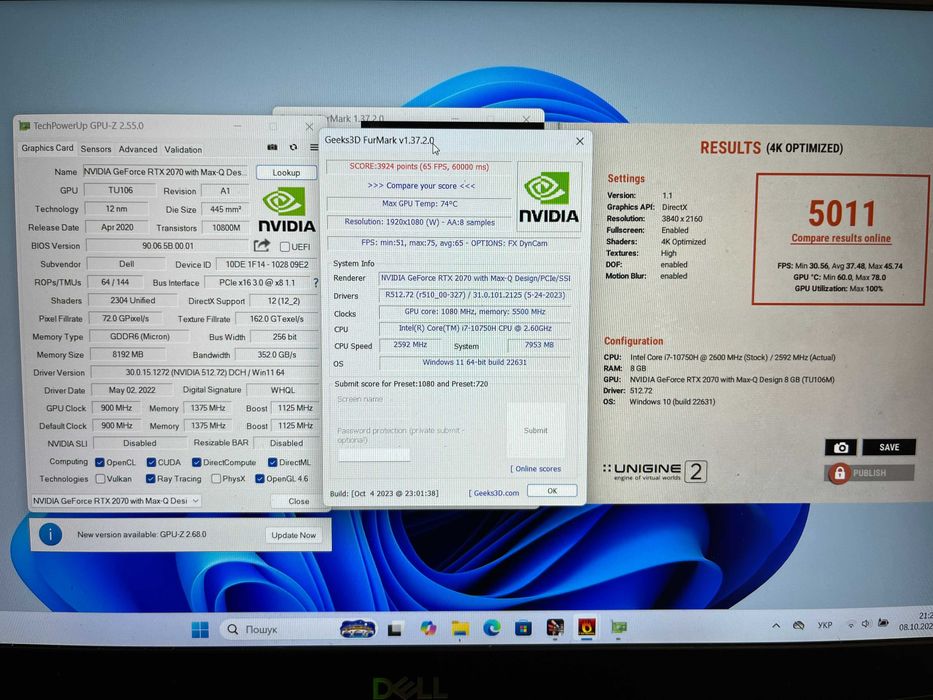Click Unigine benchmark icon on taskbar

pyautogui.click(x=555, y=627)
